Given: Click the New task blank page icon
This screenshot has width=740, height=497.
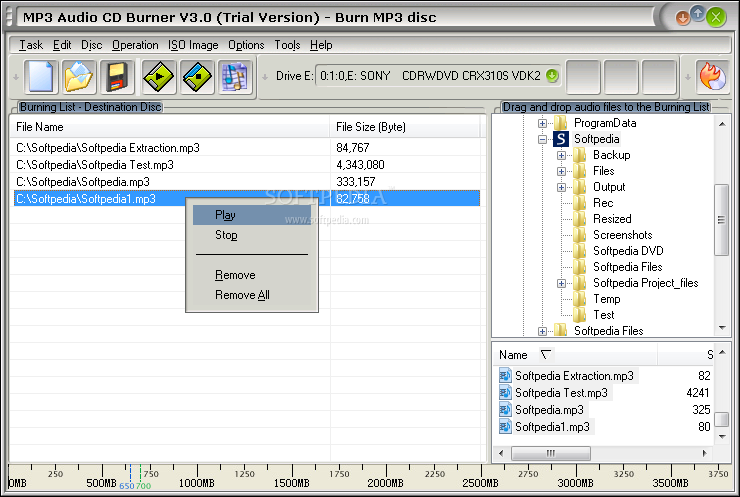Looking at the screenshot, I should tap(41, 76).
